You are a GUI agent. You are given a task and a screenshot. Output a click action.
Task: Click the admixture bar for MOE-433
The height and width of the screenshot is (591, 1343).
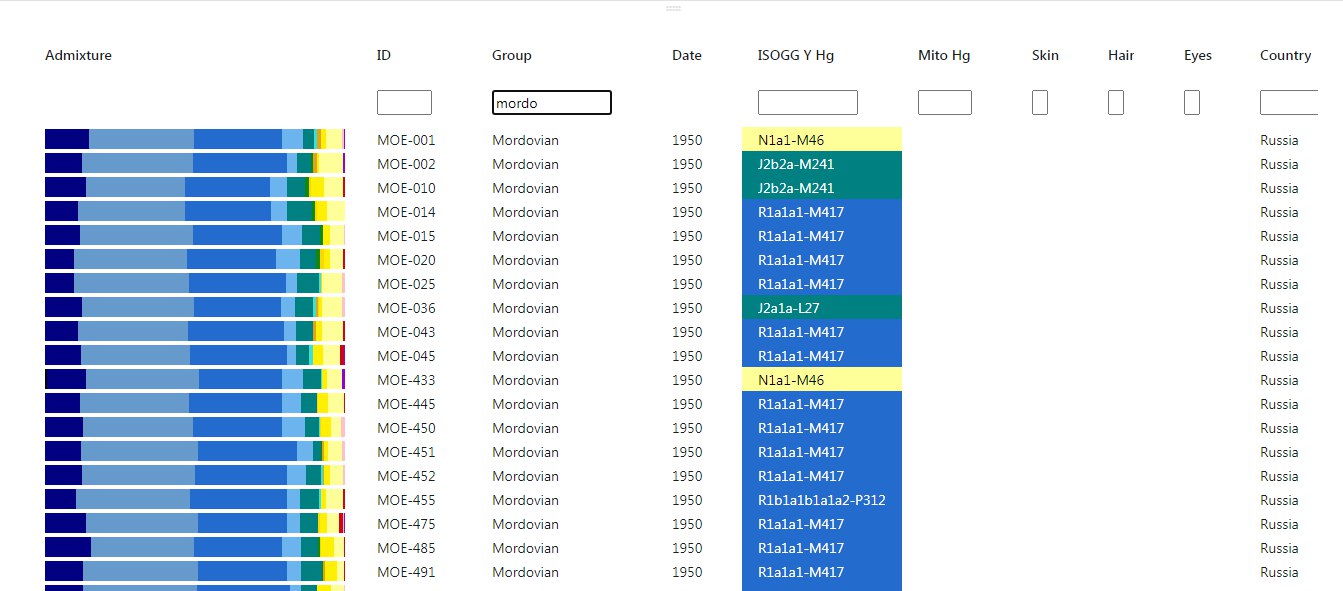tap(195, 380)
